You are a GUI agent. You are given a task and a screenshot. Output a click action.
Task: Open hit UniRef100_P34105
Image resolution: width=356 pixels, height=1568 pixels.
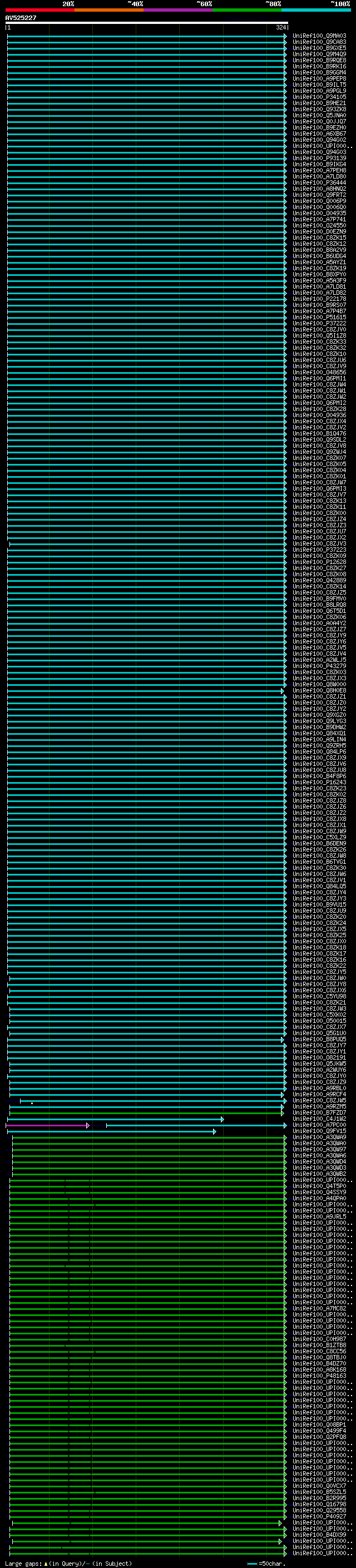coord(319,97)
